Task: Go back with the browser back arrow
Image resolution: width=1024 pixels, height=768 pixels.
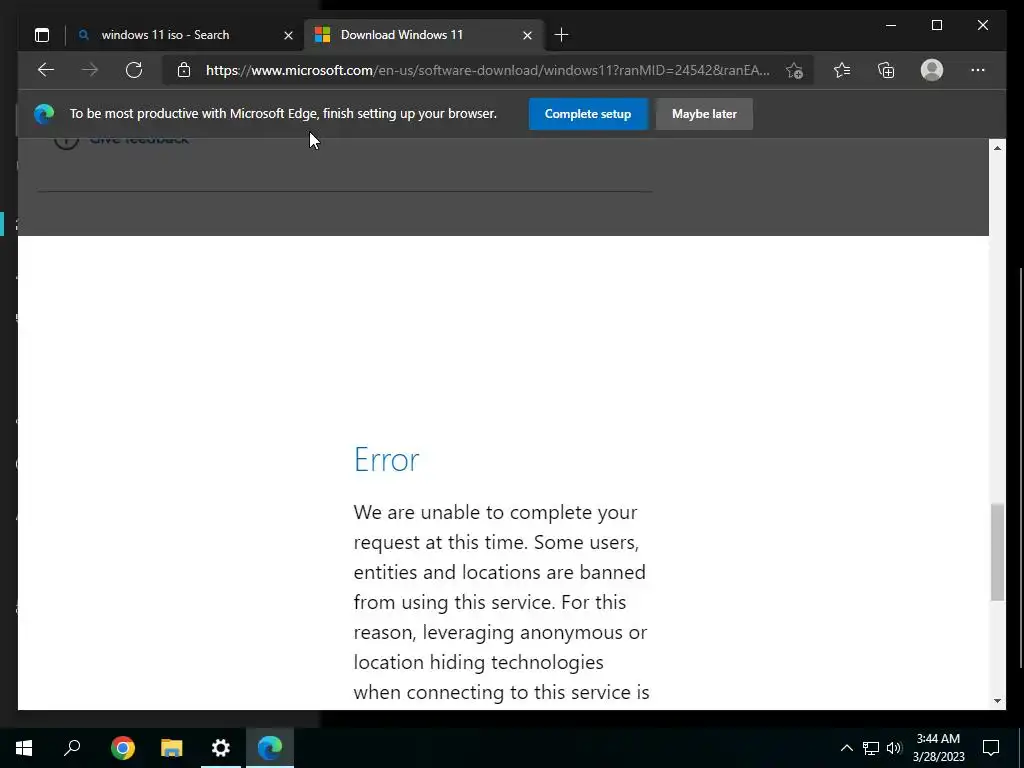Action: click(x=46, y=70)
